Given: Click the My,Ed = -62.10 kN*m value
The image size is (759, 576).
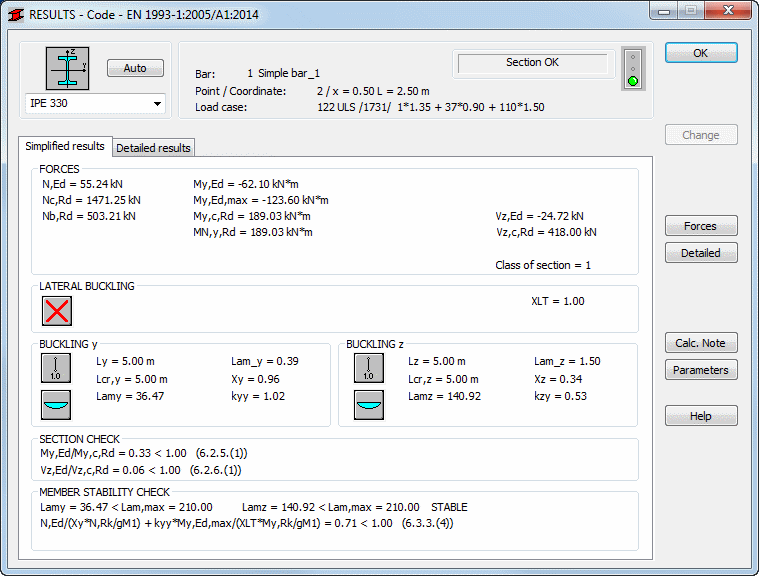Looking at the screenshot, I should point(246,184).
